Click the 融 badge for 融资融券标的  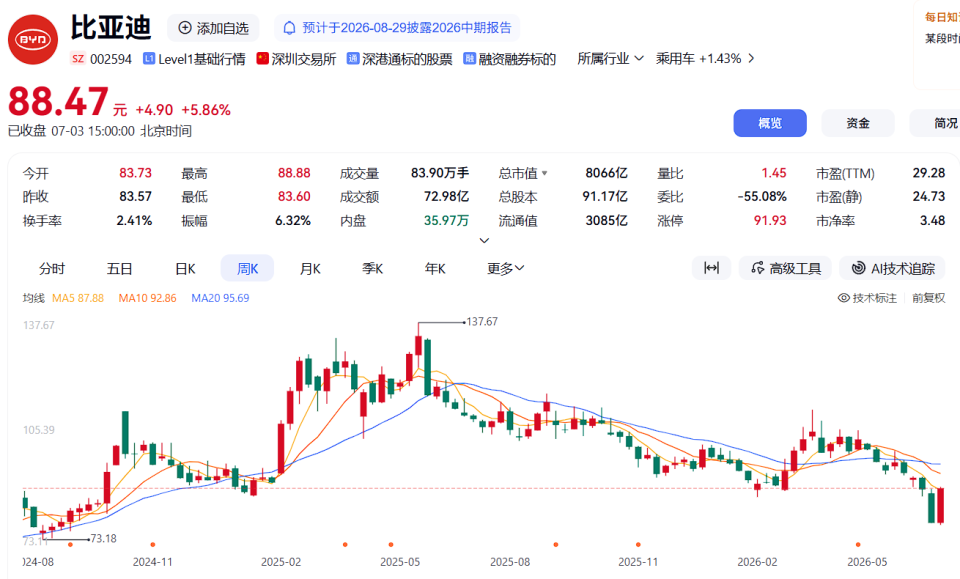tap(469, 58)
